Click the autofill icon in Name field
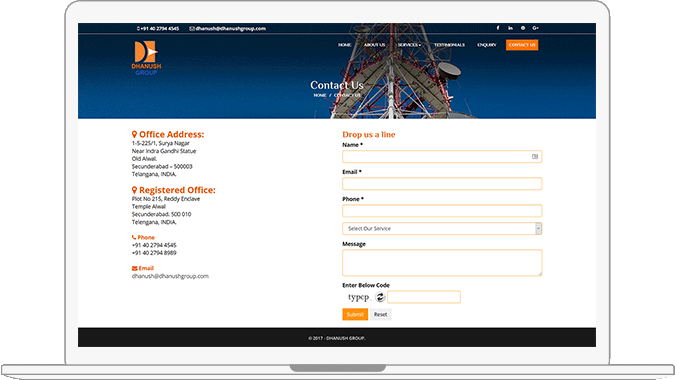The image size is (675, 380). (x=535, y=157)
